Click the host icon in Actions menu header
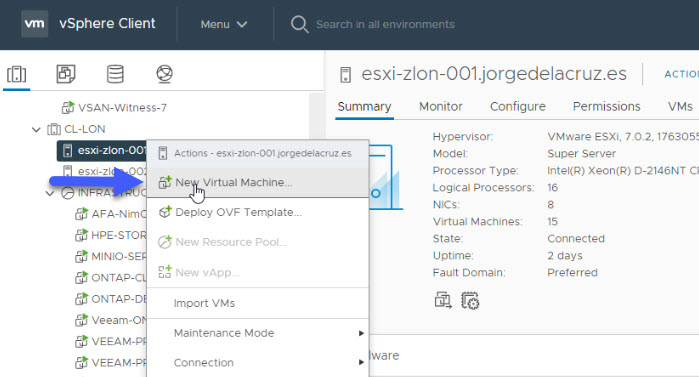This screenshot has width=699, height=377. coord(163,153)
